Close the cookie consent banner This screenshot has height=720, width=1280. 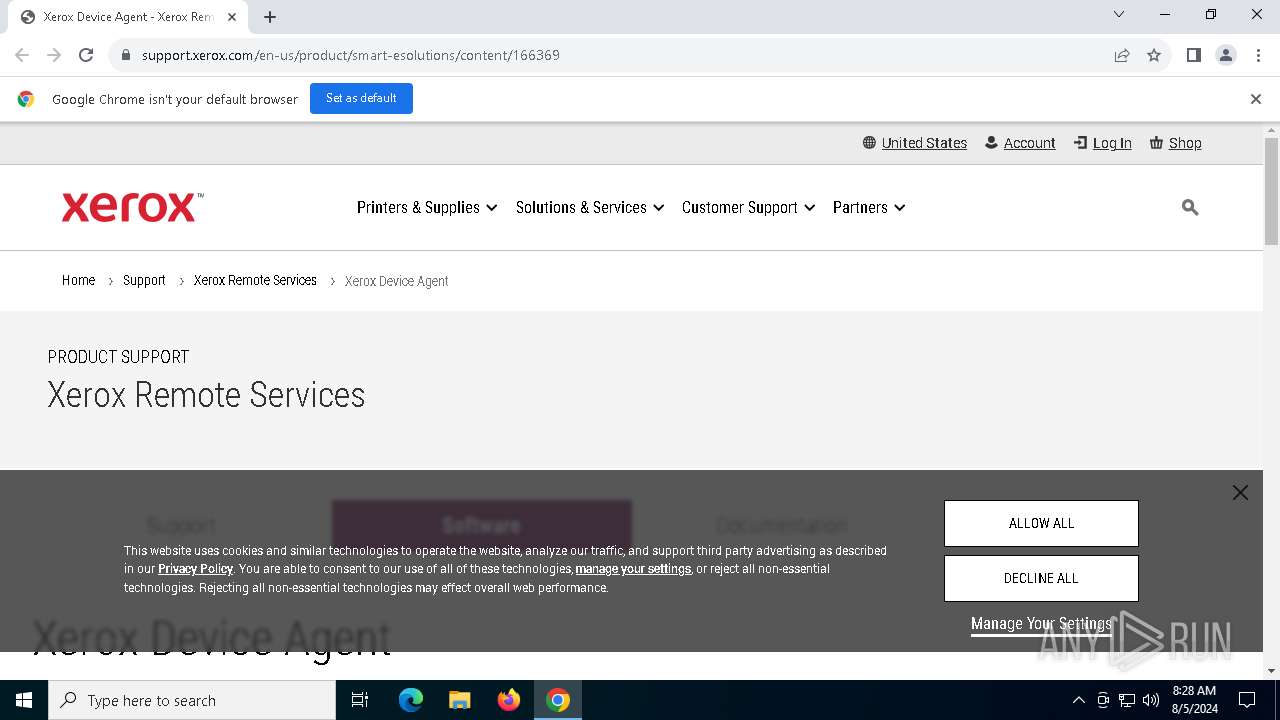(1240, 492)
